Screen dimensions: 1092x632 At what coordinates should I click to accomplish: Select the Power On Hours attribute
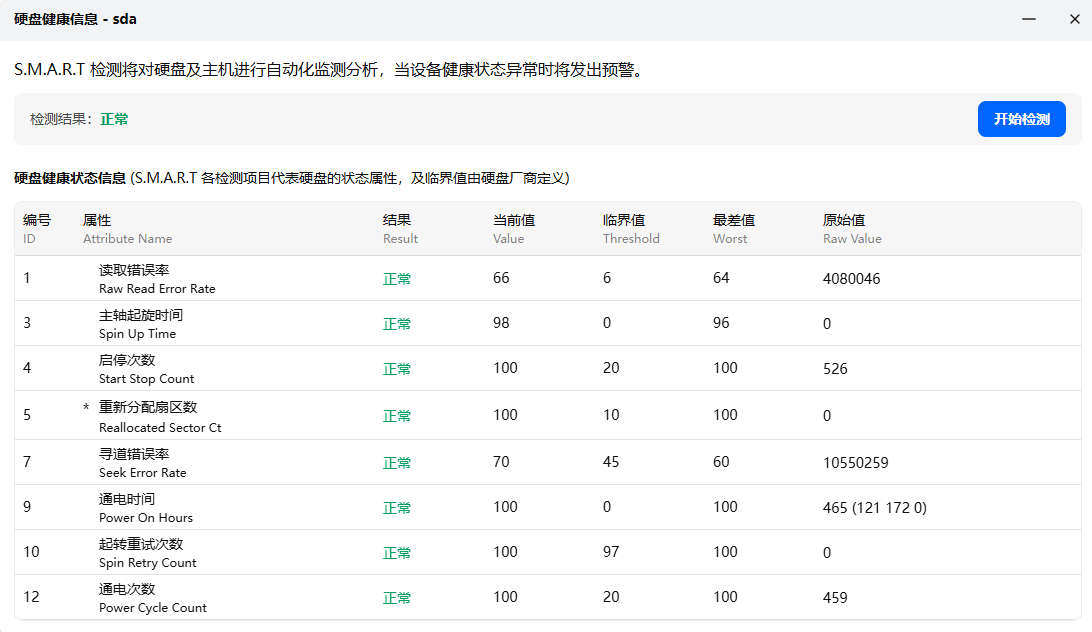(145, 508)
